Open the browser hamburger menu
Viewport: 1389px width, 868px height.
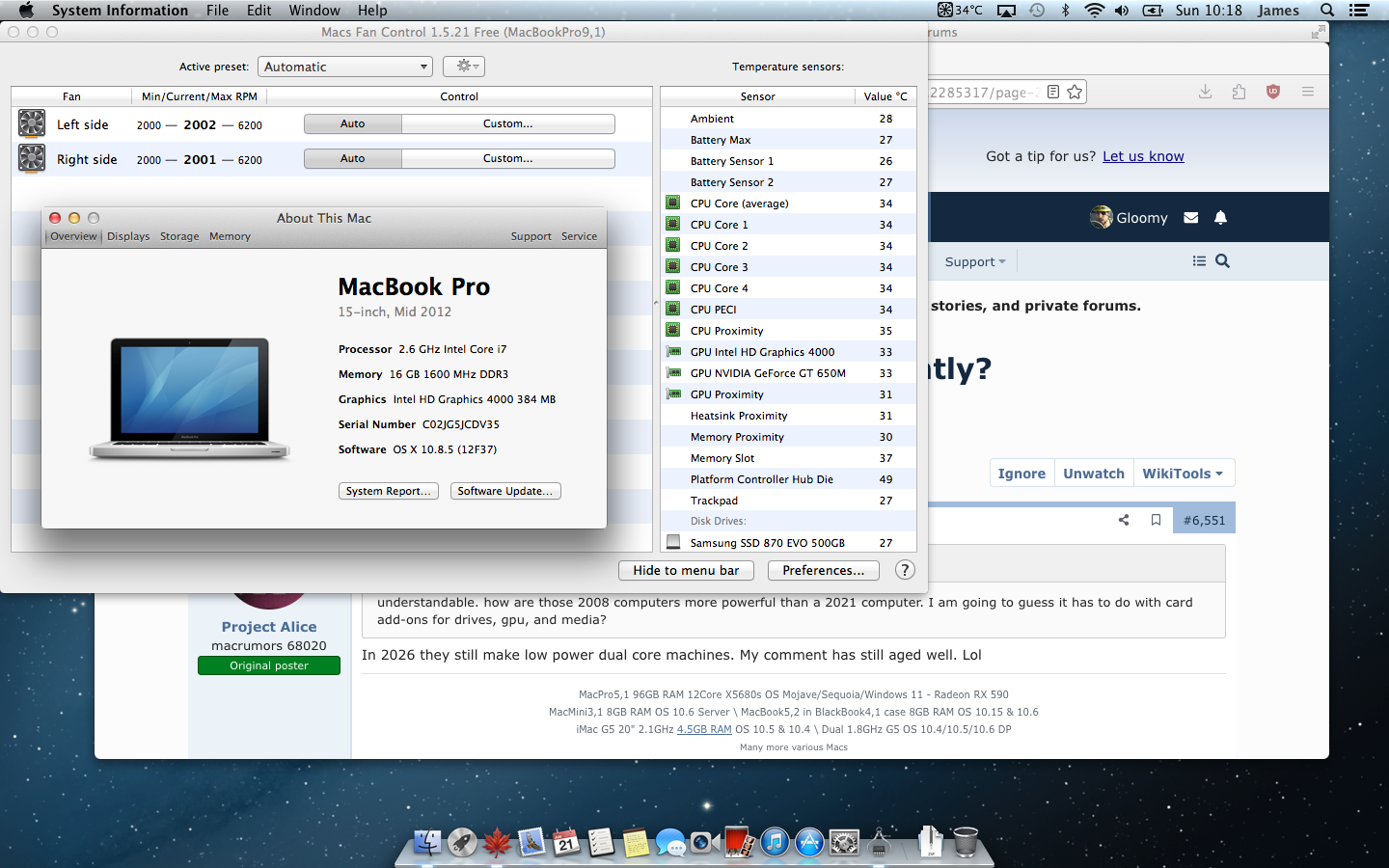click(1308, 92)
